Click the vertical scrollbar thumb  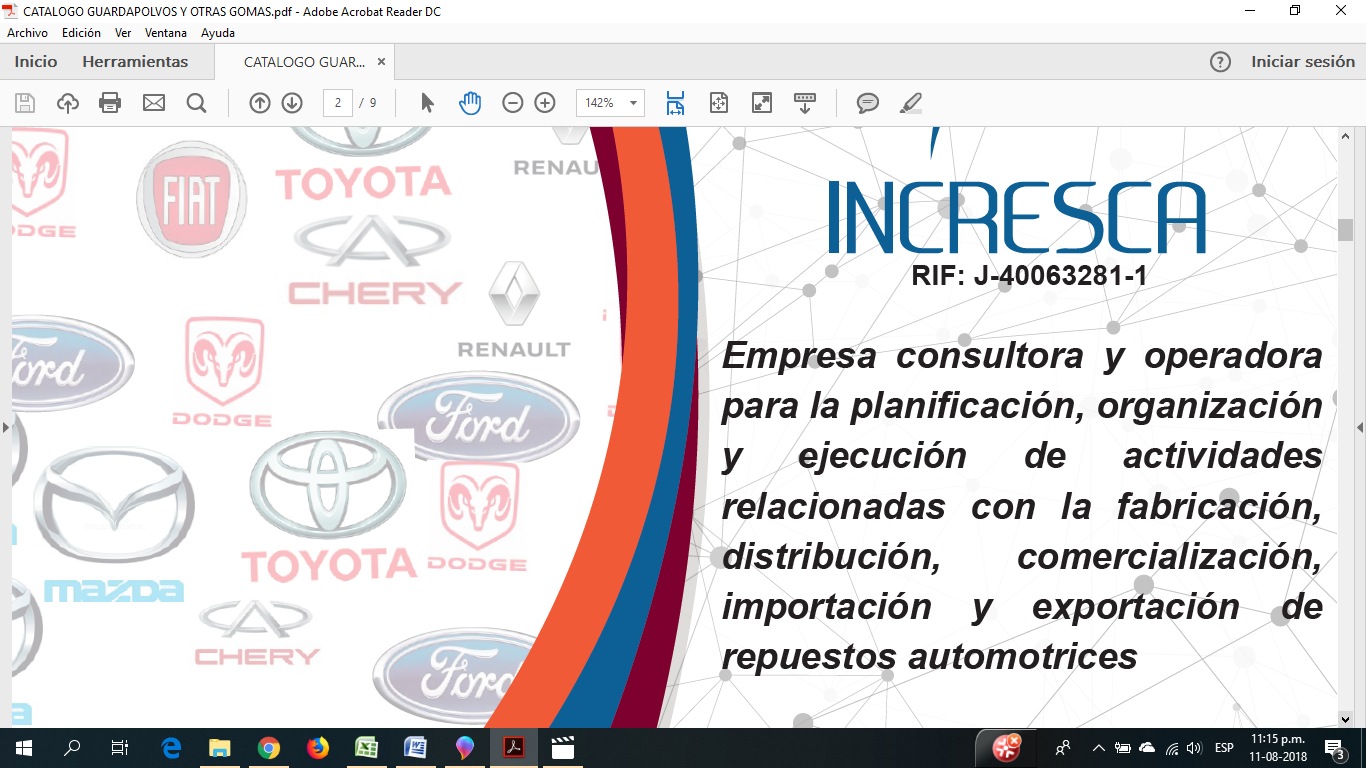[x=1346, y=230]
